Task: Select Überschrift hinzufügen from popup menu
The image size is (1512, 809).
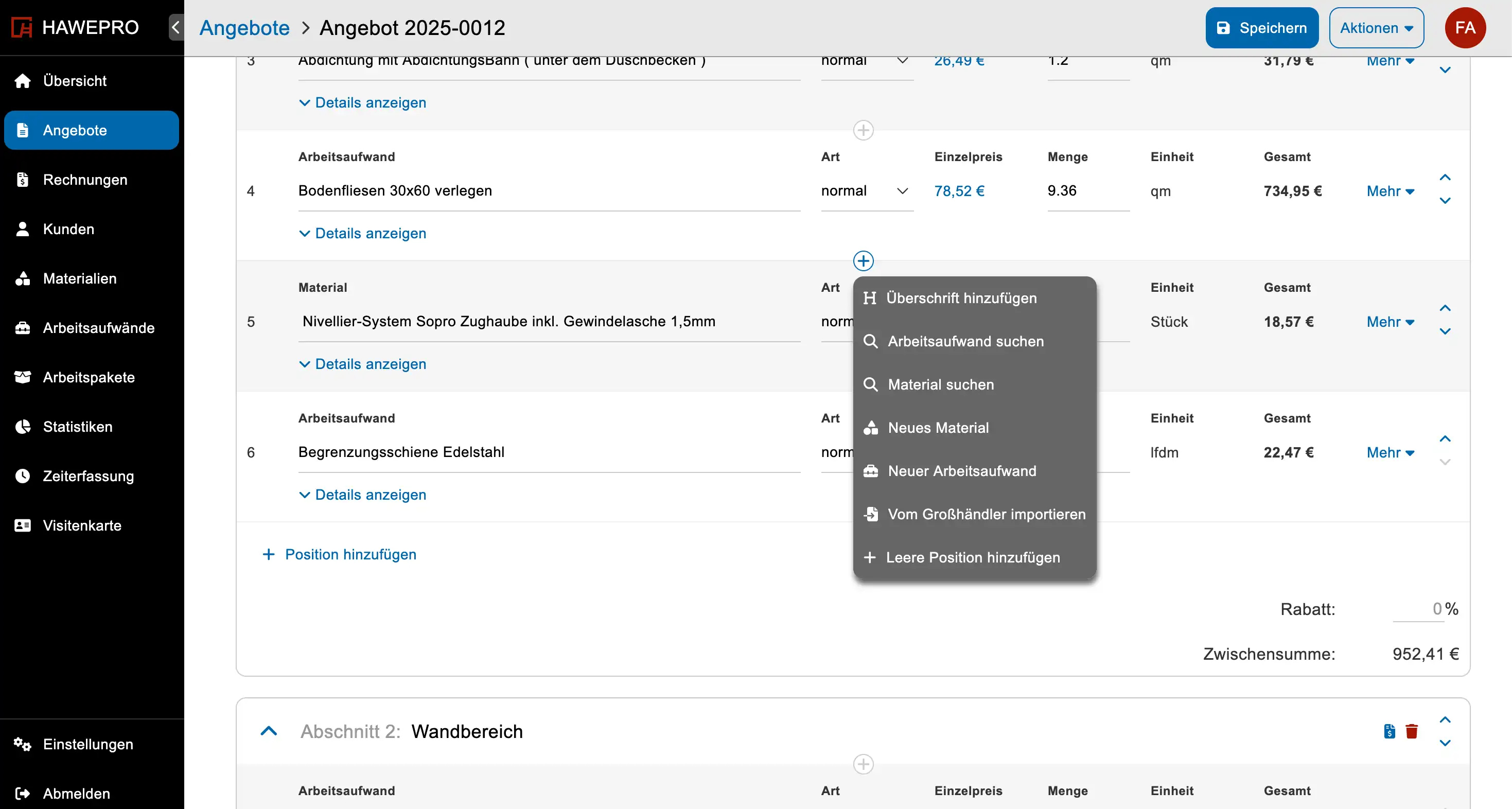Action: click(974, 298)
